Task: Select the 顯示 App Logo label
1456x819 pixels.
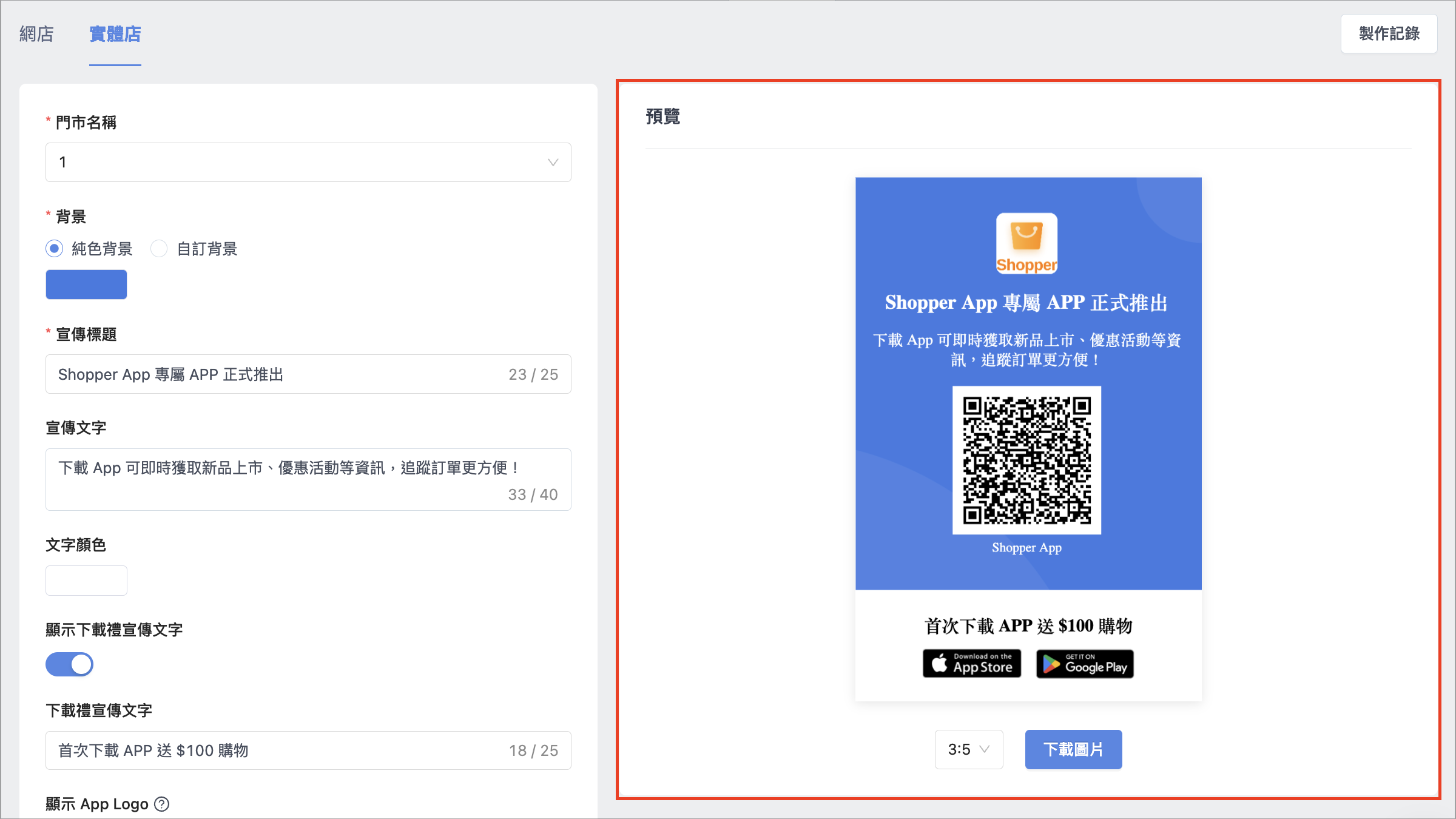Action: pyautogui.click(x=97, y=804)
